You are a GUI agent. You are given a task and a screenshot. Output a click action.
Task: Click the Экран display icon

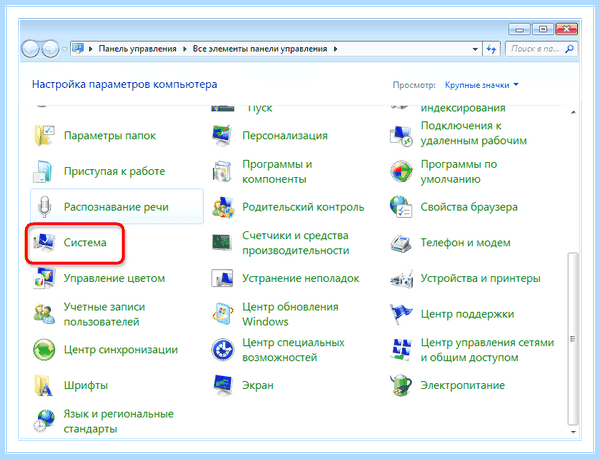point(223,385)
